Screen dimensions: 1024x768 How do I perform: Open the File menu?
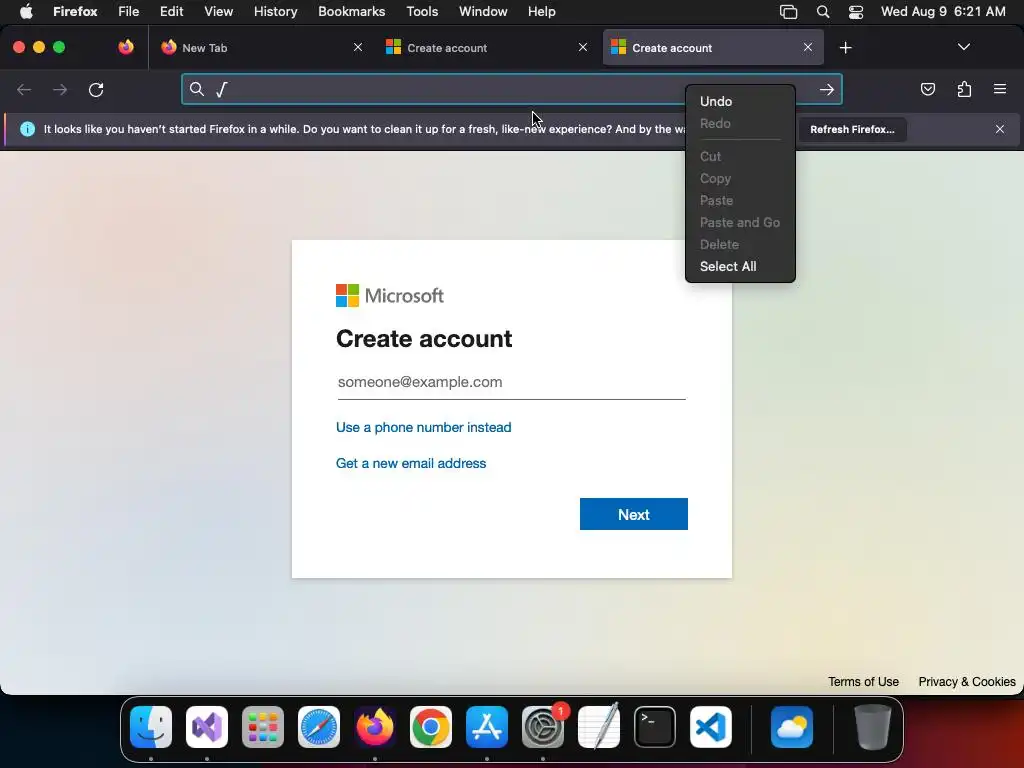click(x=129, y=11)
